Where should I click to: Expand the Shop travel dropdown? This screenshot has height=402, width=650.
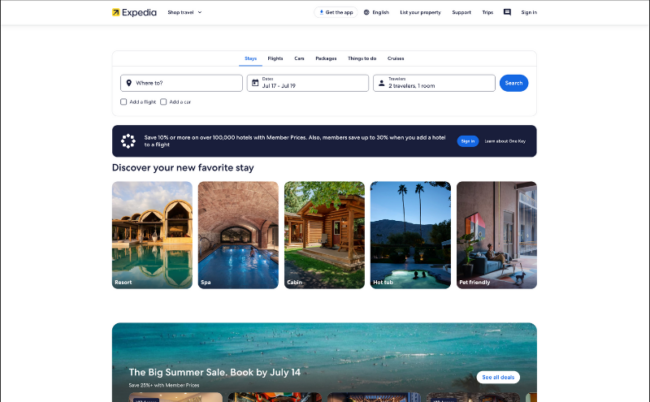click(x=184, y=12)
